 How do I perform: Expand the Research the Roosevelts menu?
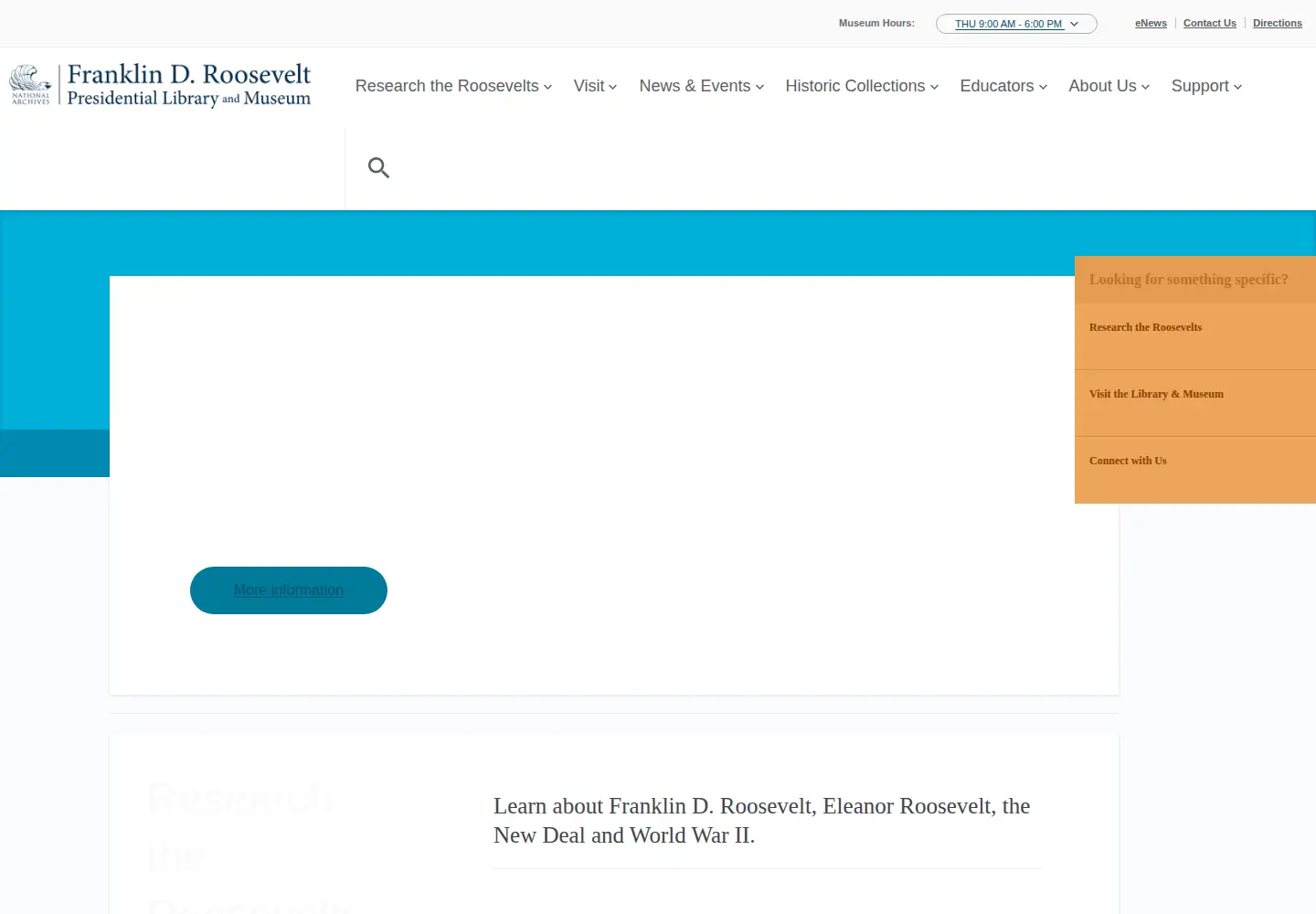pyautogui.click(x=453, y=86)
